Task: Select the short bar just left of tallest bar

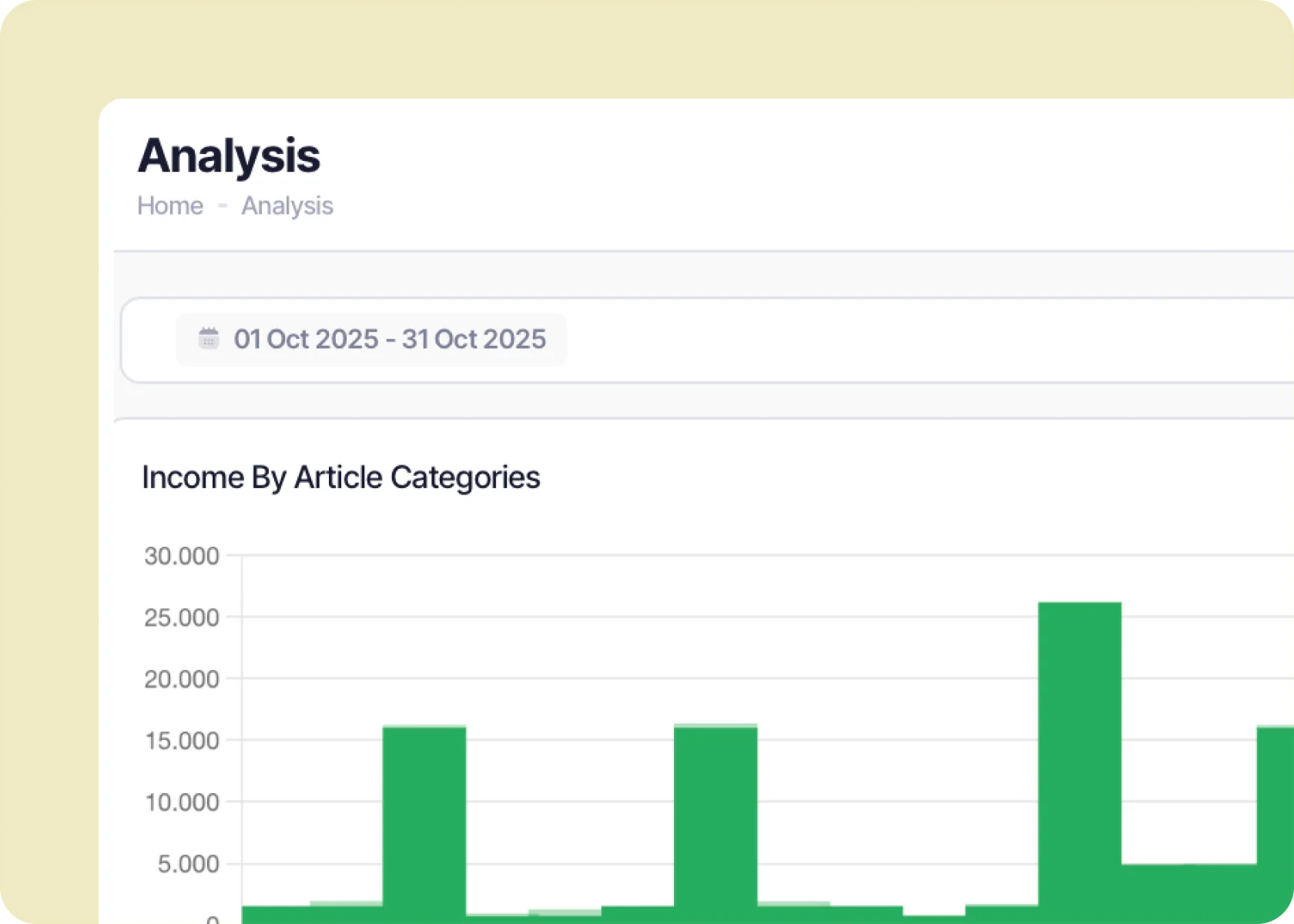Action: tap(1001, 914)
